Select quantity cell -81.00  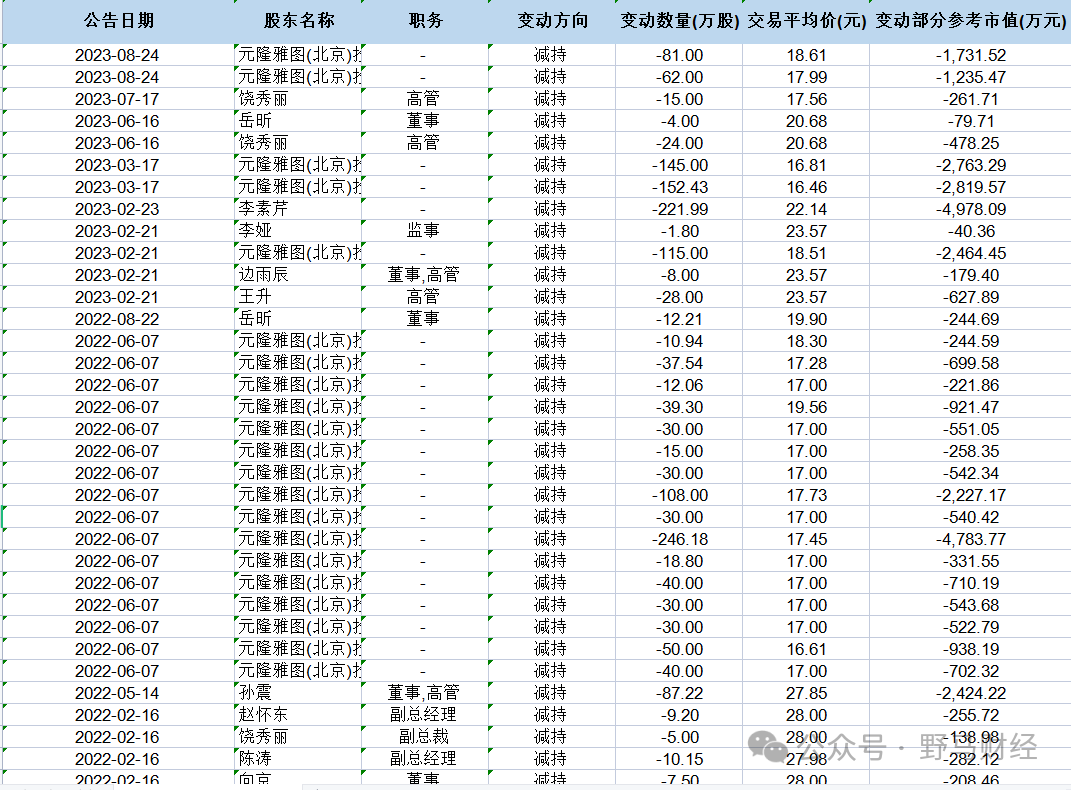tap(680, 55)
